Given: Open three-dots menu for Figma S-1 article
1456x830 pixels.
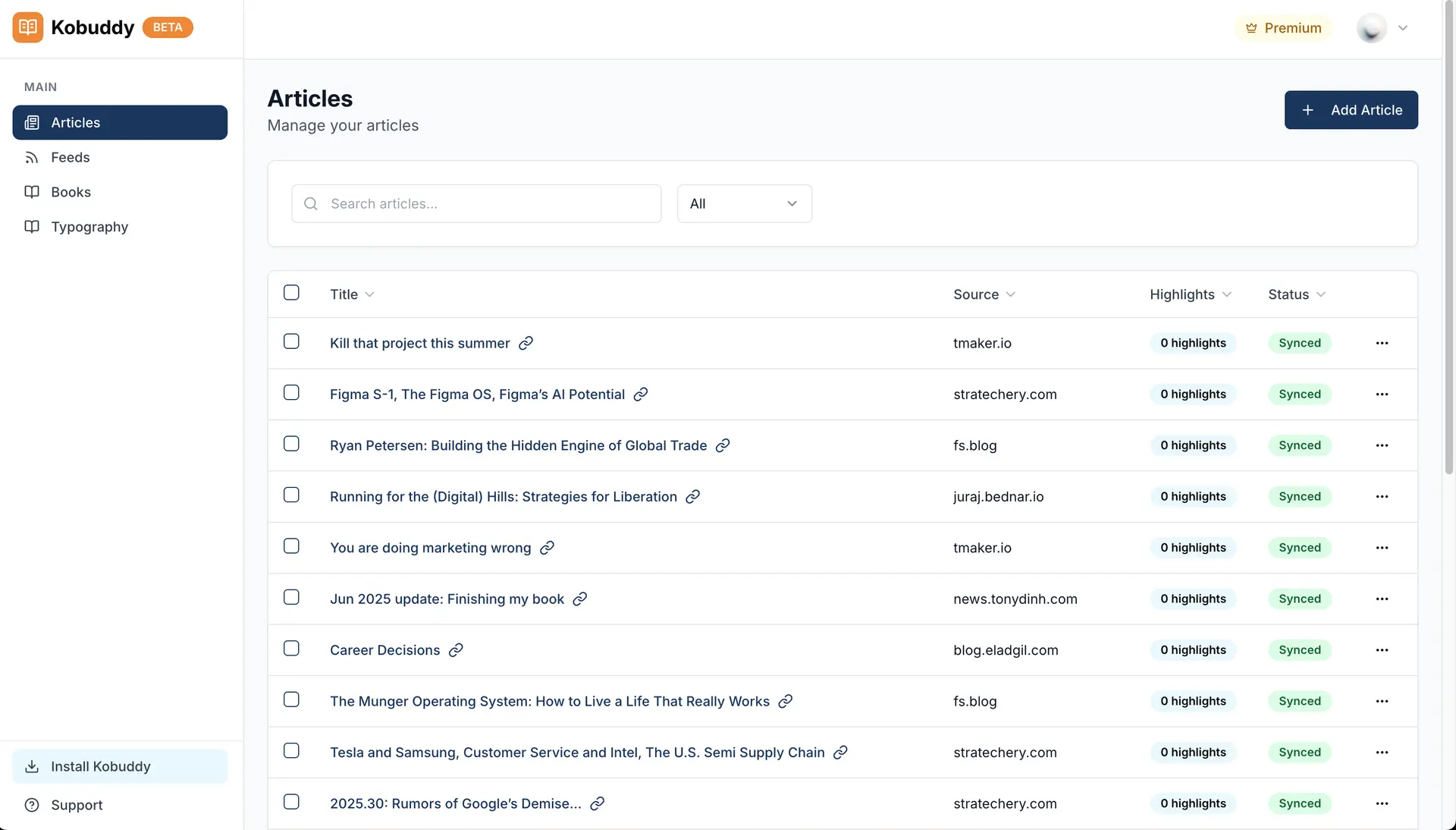Looking at the screenshot, I should 1382,395.
